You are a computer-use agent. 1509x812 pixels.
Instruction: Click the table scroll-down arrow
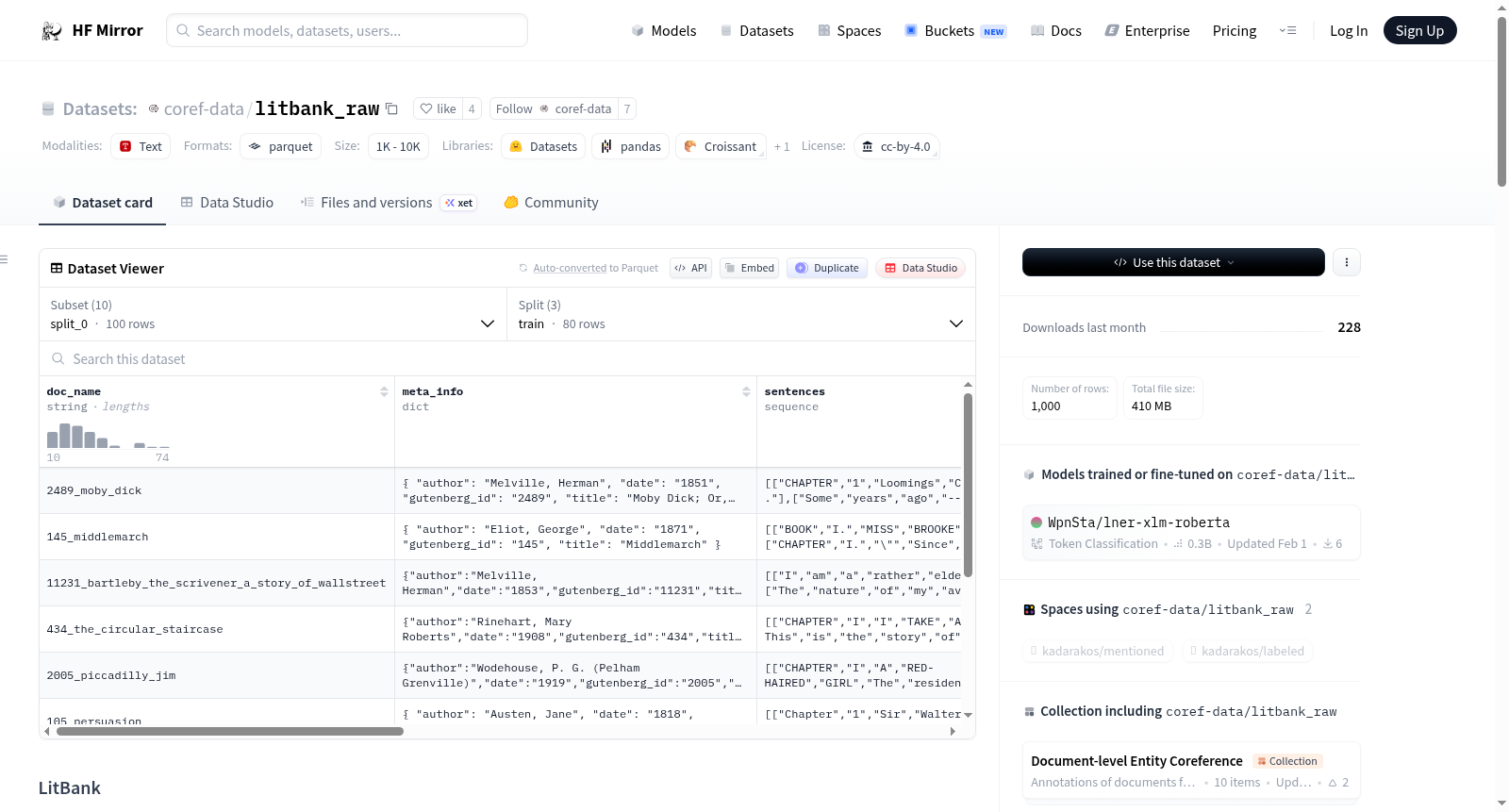pos(968,715)
